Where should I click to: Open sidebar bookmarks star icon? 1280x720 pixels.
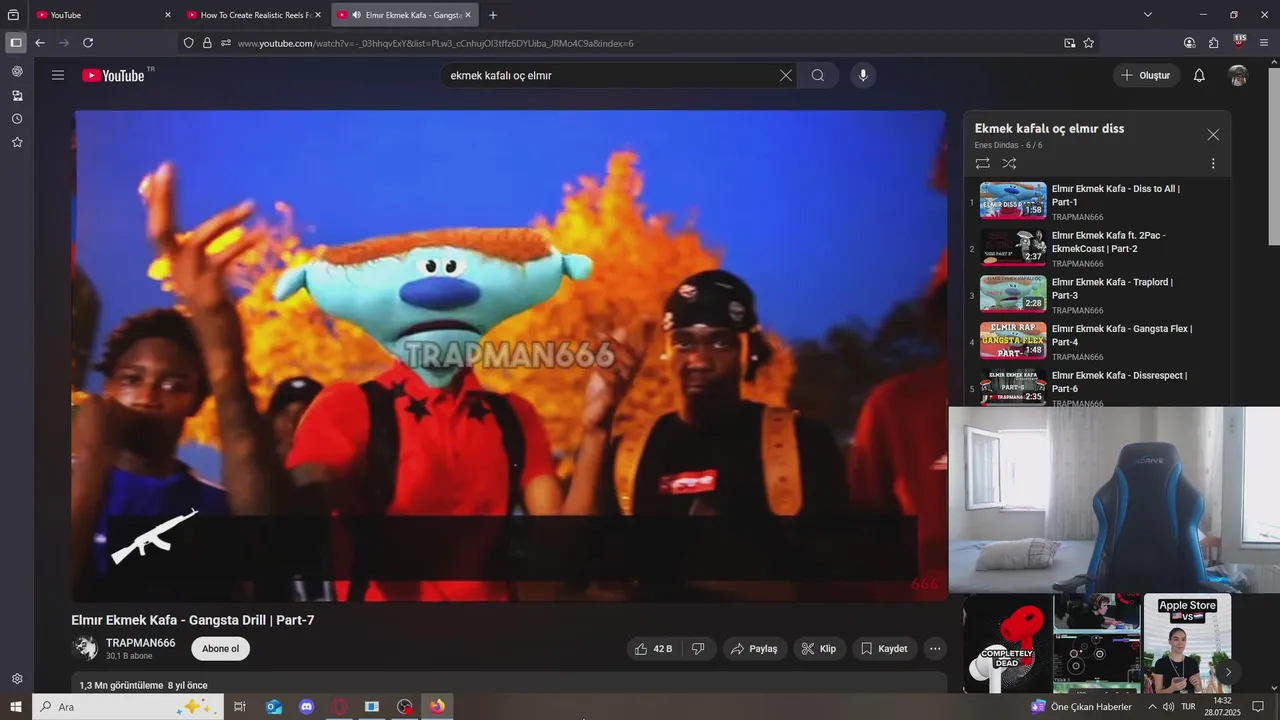17,143
